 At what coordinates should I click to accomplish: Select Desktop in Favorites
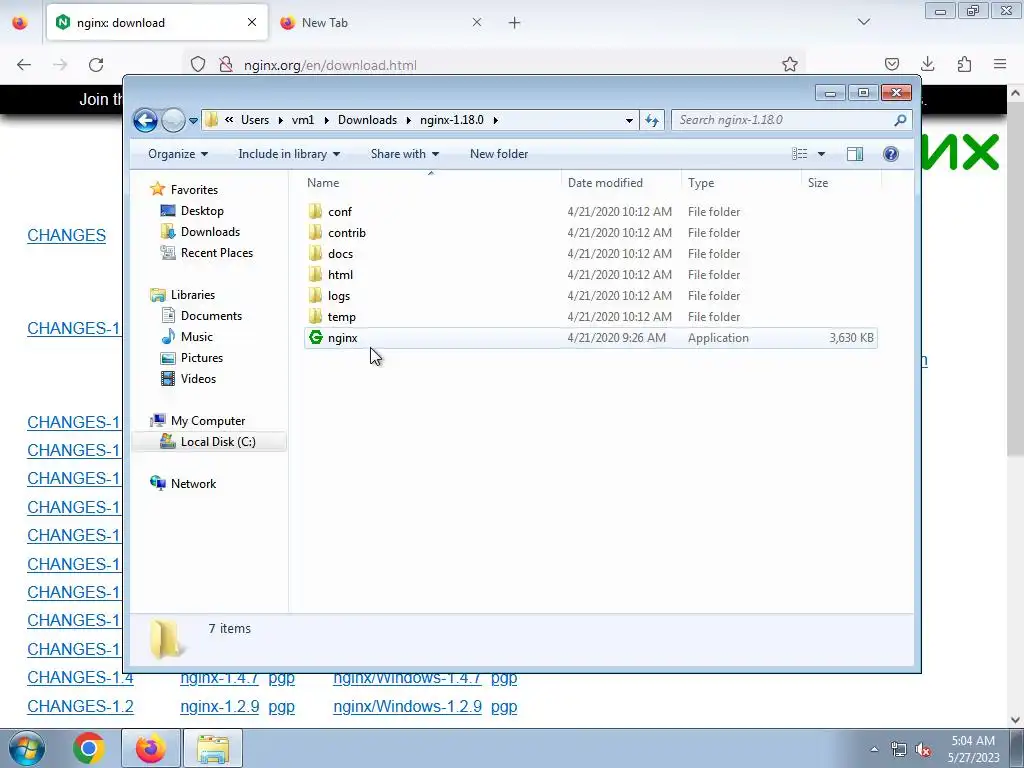[x=202, y=211]
